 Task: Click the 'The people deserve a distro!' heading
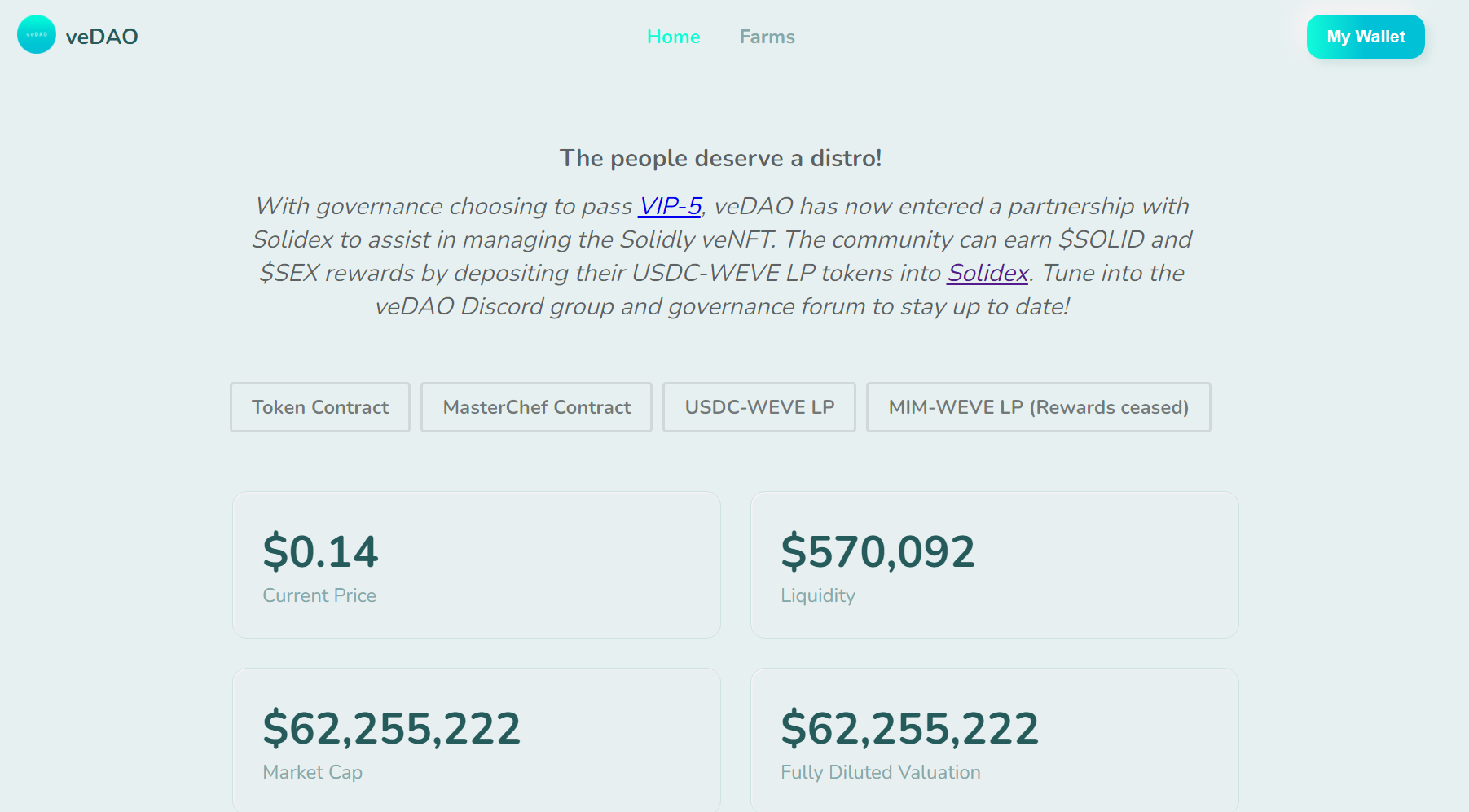click(x=720, y=158)
